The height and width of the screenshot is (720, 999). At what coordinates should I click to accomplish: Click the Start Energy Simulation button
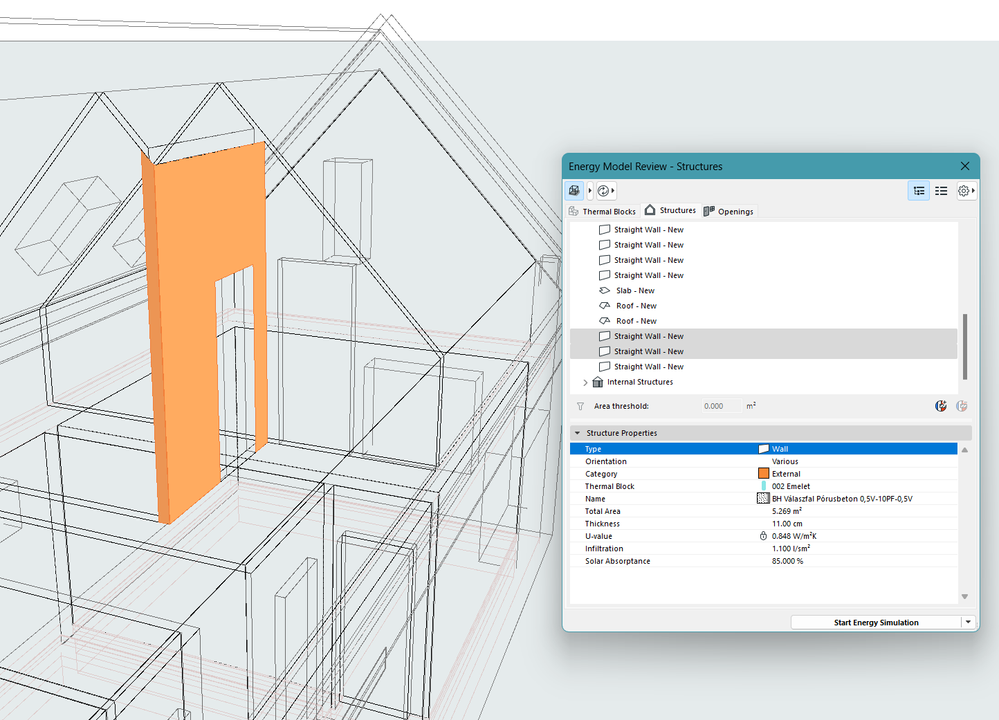[x=876, y=623]
